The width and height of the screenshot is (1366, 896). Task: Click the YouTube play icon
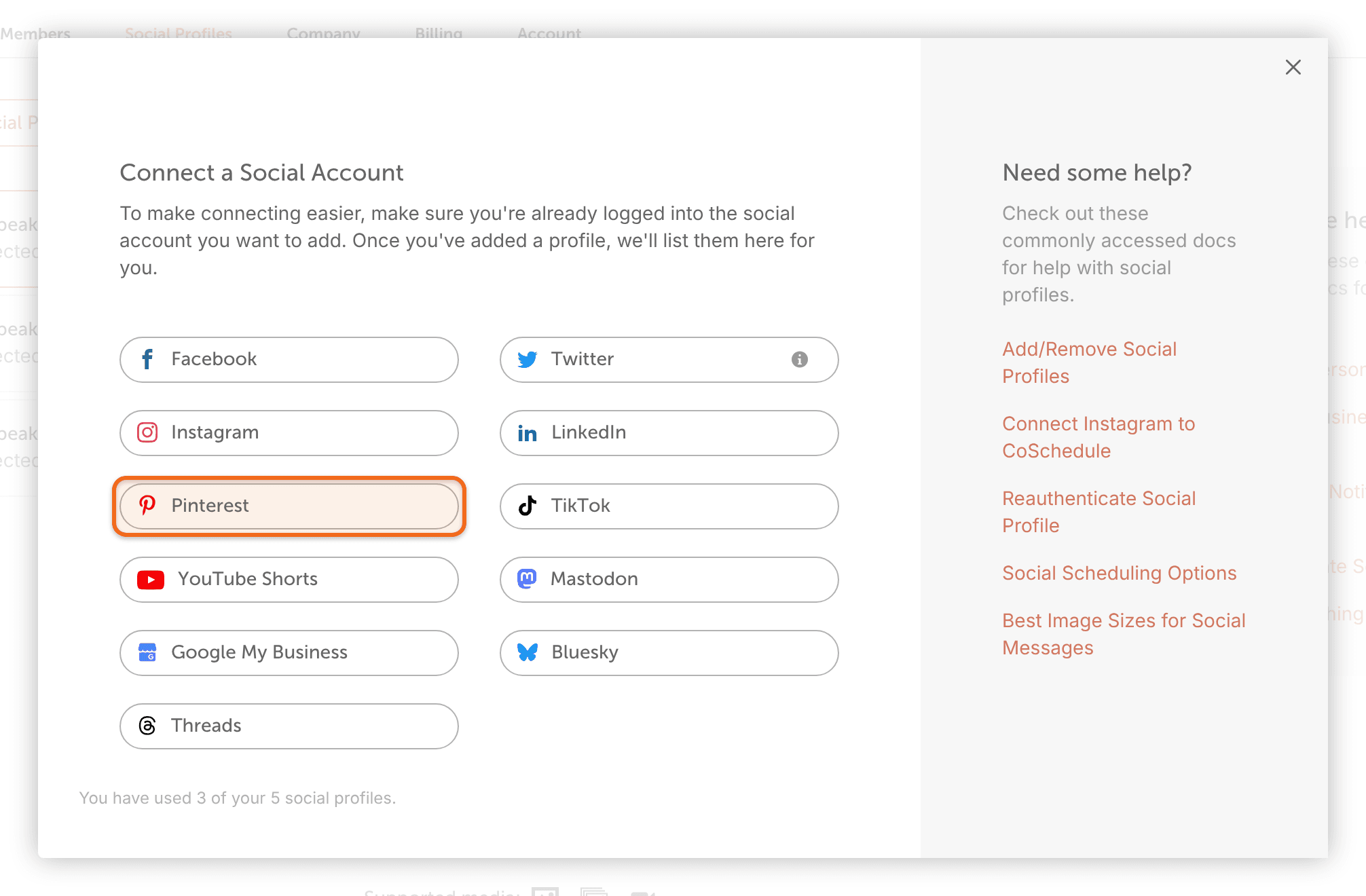151,580
